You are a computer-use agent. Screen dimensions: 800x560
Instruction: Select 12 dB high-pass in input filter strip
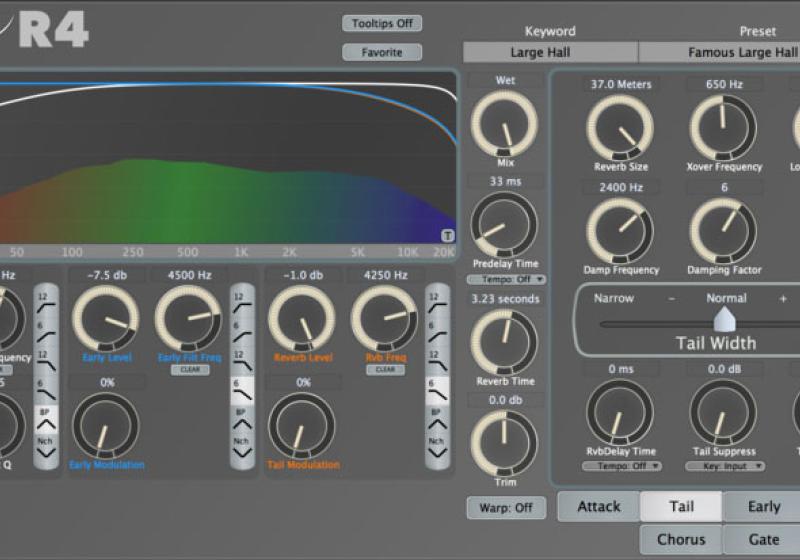[46, 304]
